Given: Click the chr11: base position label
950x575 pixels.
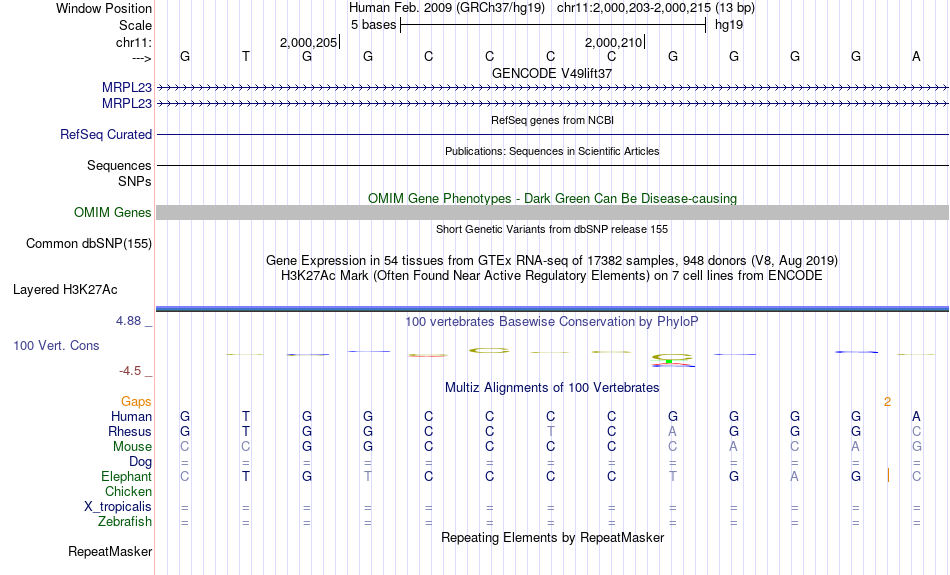Looking at the screenshot, I should pos(134,42).
